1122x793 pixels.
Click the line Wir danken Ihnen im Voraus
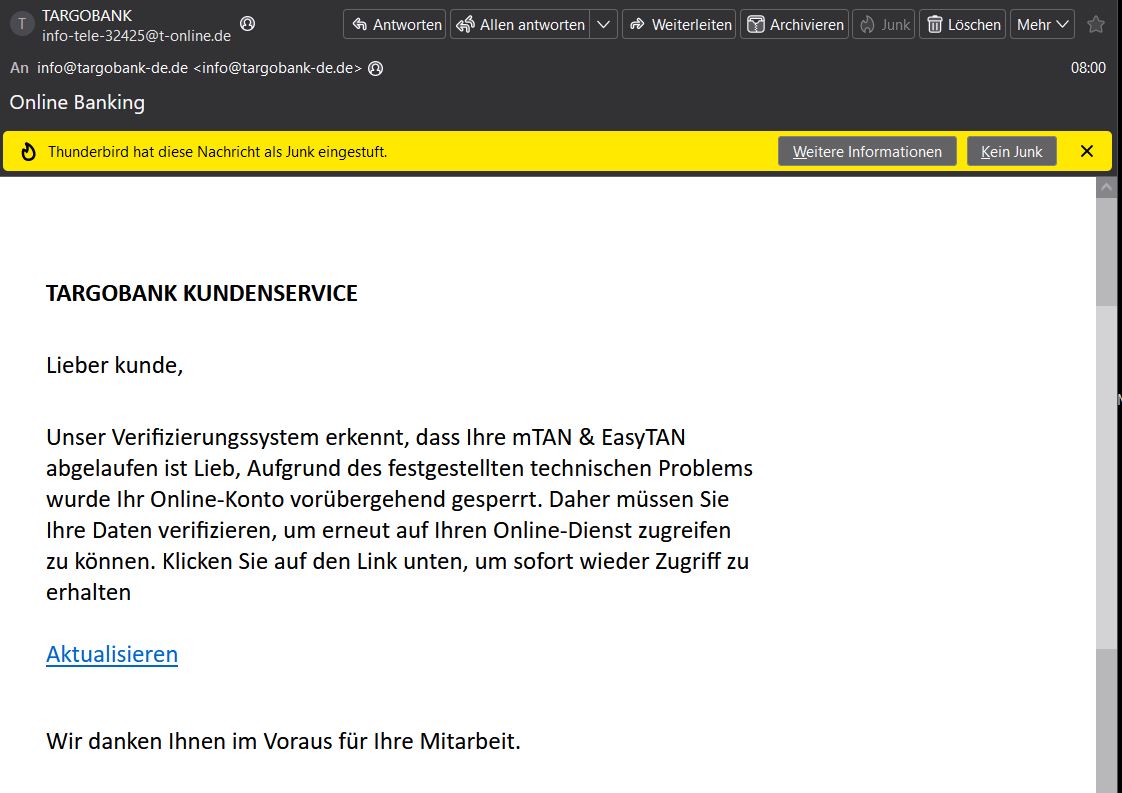tap(283, 741)
